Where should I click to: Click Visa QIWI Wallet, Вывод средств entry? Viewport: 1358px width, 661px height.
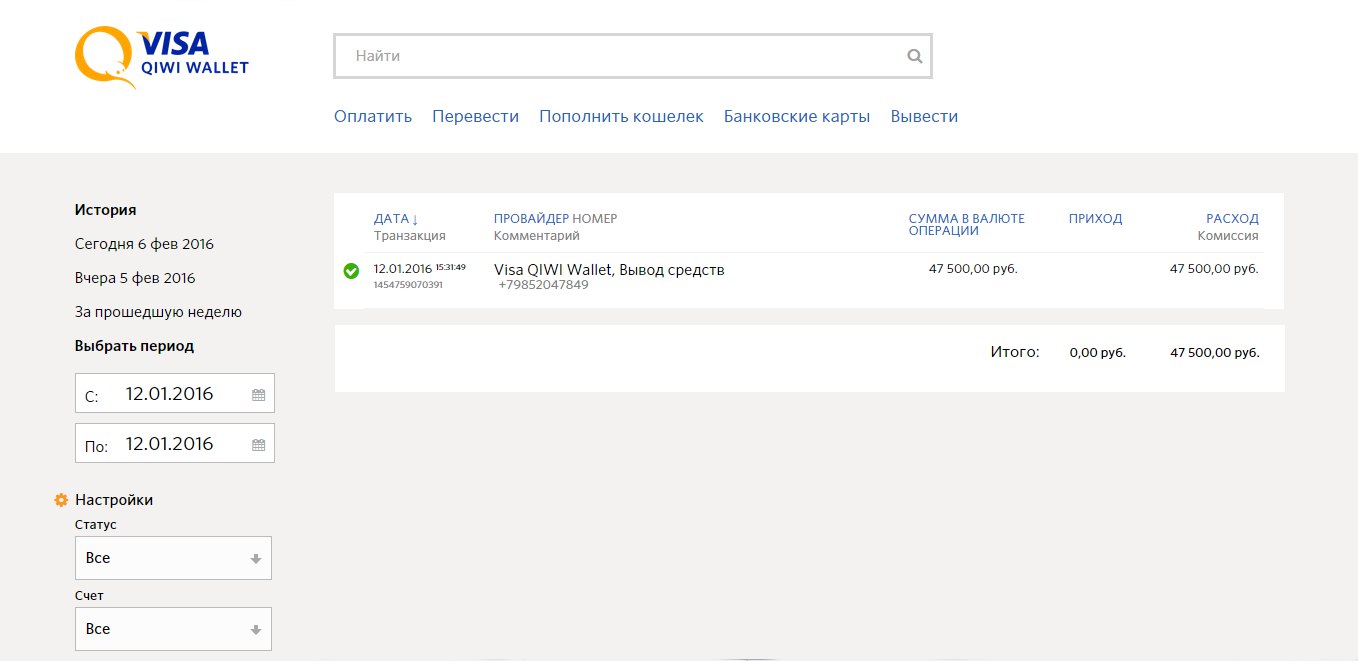[x=609, y=270]
